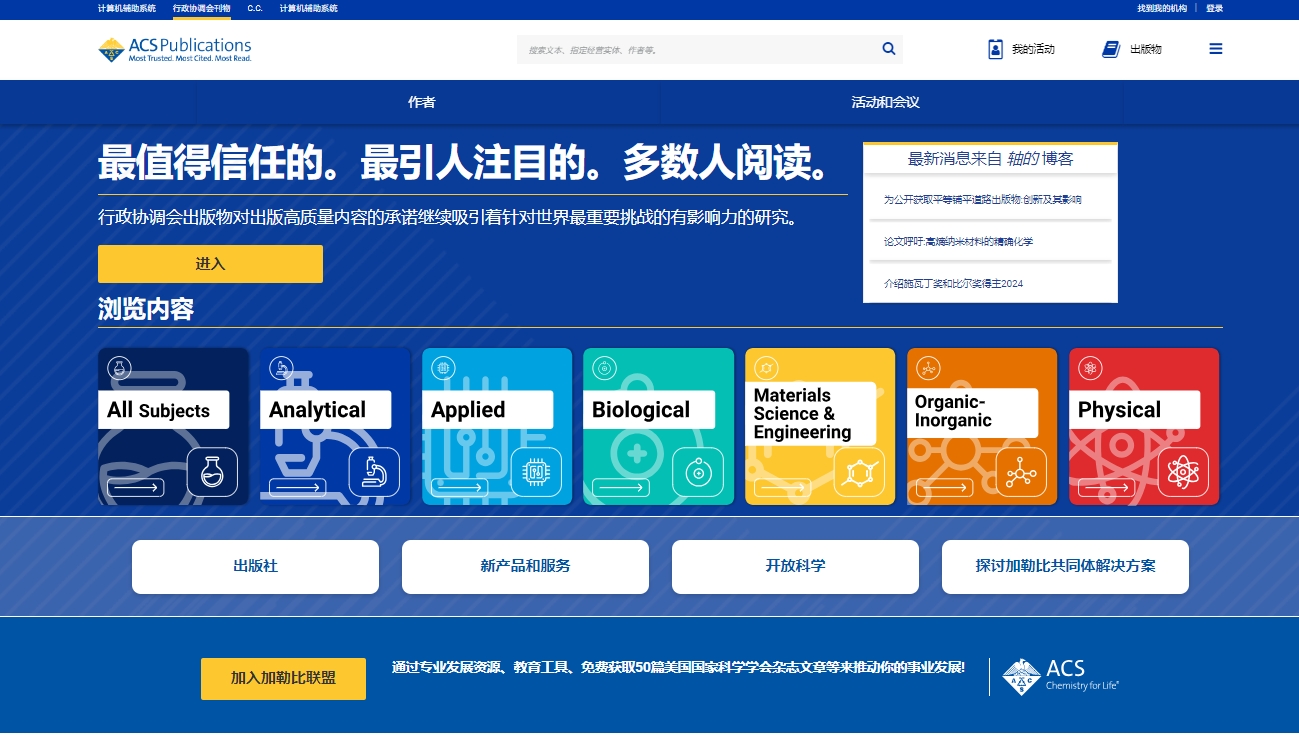Open 行政协调会刊物 top bar item
The width and height of the screenshot is (1299, 743).
[x=201, y=8]
